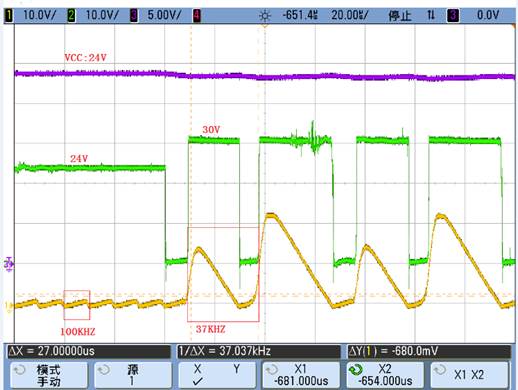This screenshot has width=518, height=390.
Task: Click the brightness sun icon in header
Action: (265, 16)
